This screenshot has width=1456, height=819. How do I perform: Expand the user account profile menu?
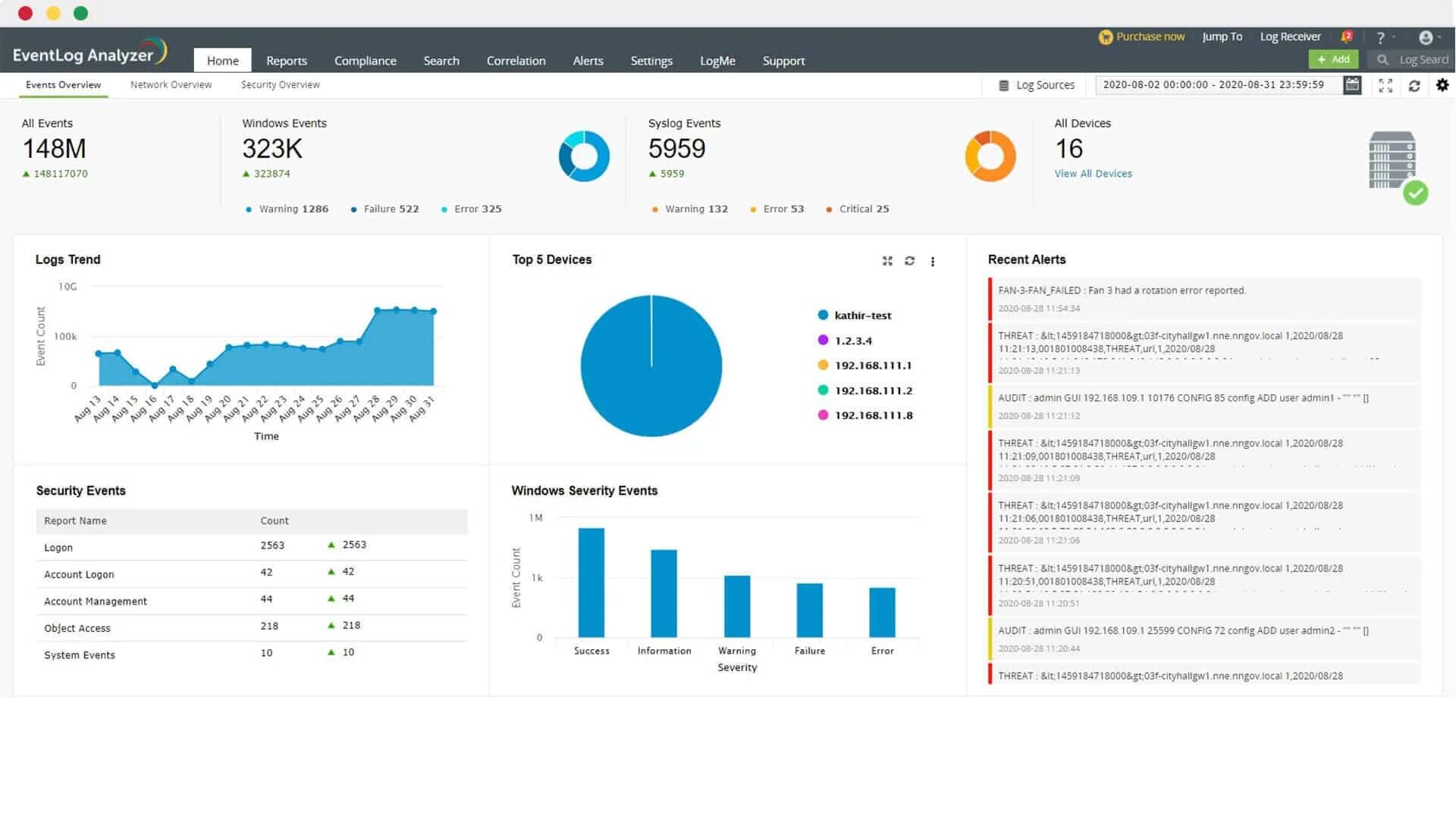(x=1426, y=37)
